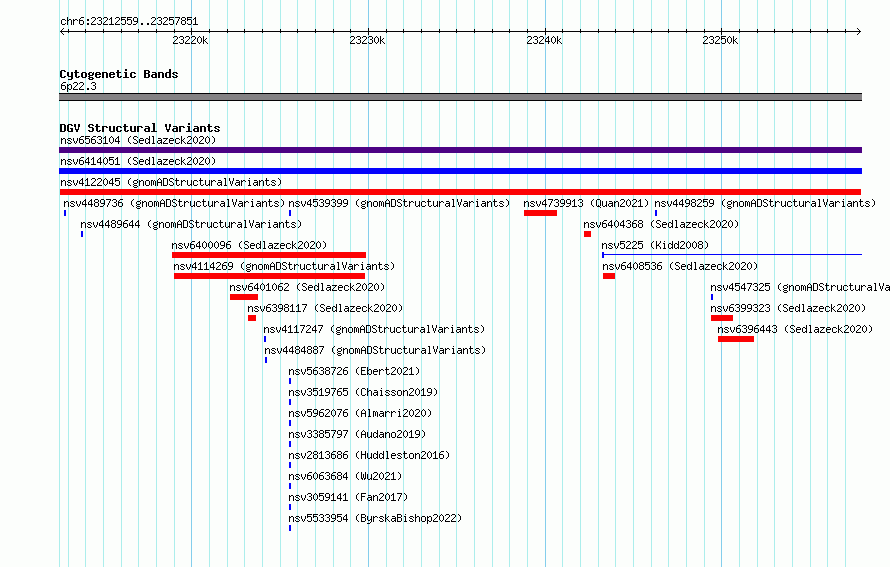890x567 pixels.
Task: Click the nsv3519765 (Chaisson2019) label
Action: pyautogui.click(x=363, y=392)
